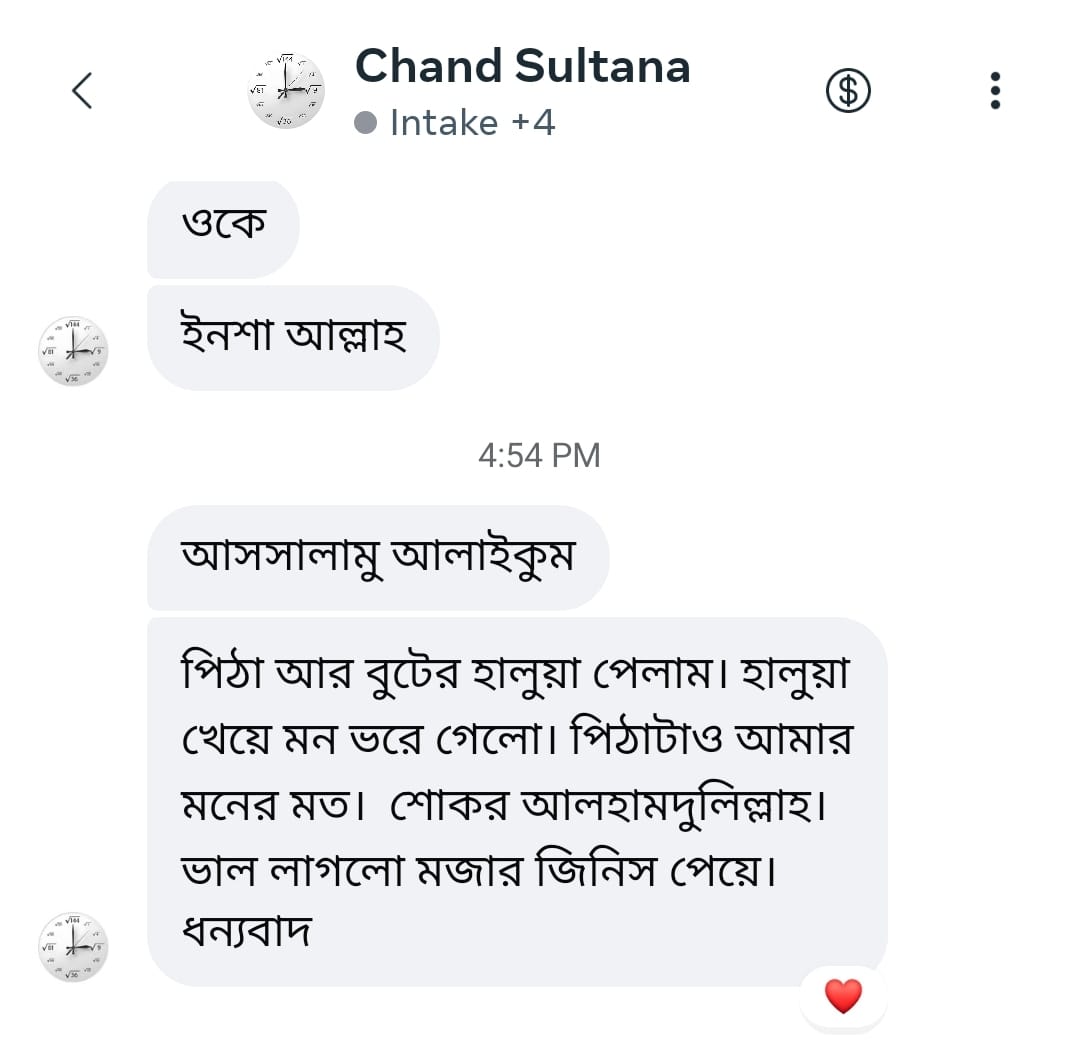Click the avatar next to the 'ইনশা আল্লাহ' message
1079x1048 pixels.
[x=73, y=351]
